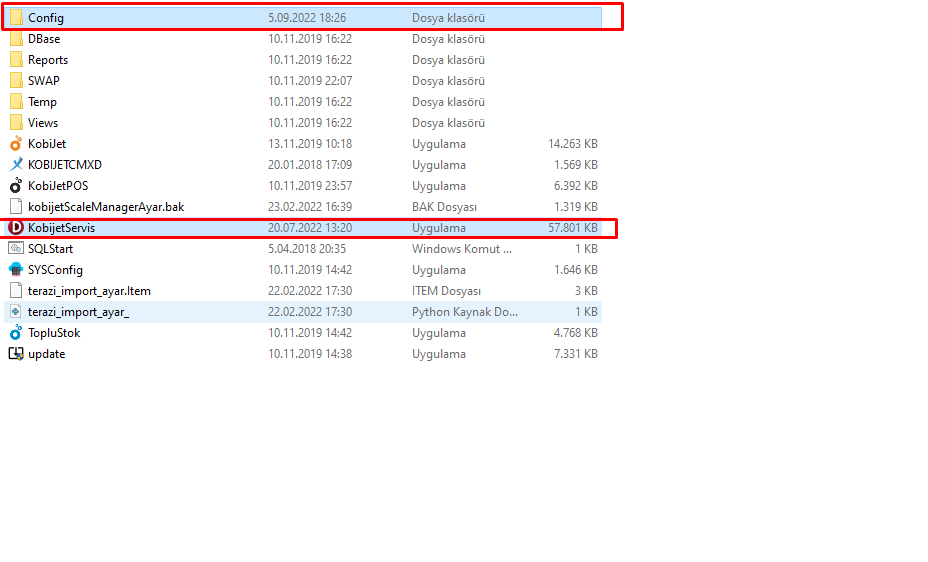Image resolution: width=928 pixels, height=562 pixels.
Task: Click the KobiJetPOS application icon
Action: (16, 186)
